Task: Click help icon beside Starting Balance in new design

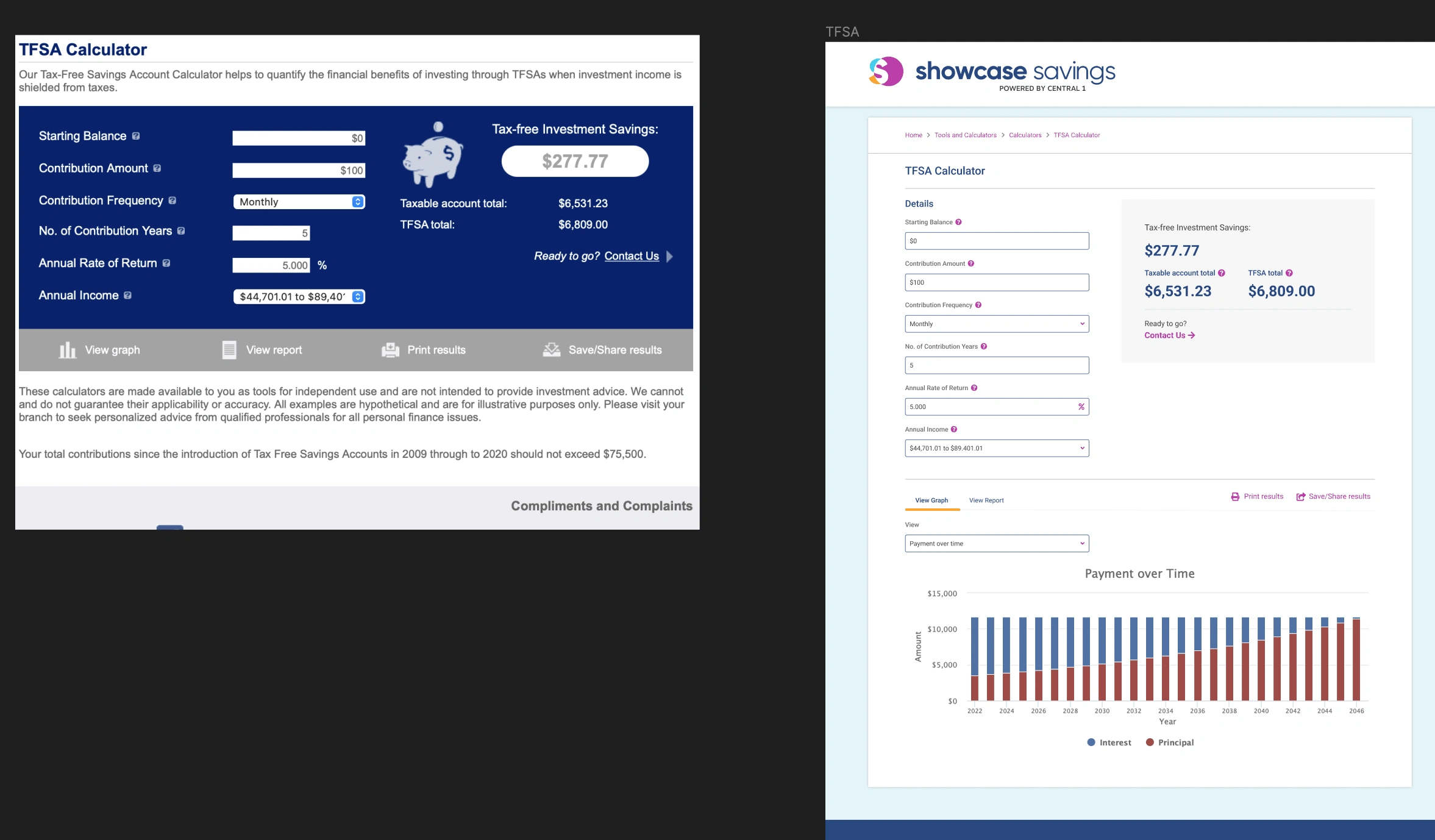Action: click(x=958, y=222)
